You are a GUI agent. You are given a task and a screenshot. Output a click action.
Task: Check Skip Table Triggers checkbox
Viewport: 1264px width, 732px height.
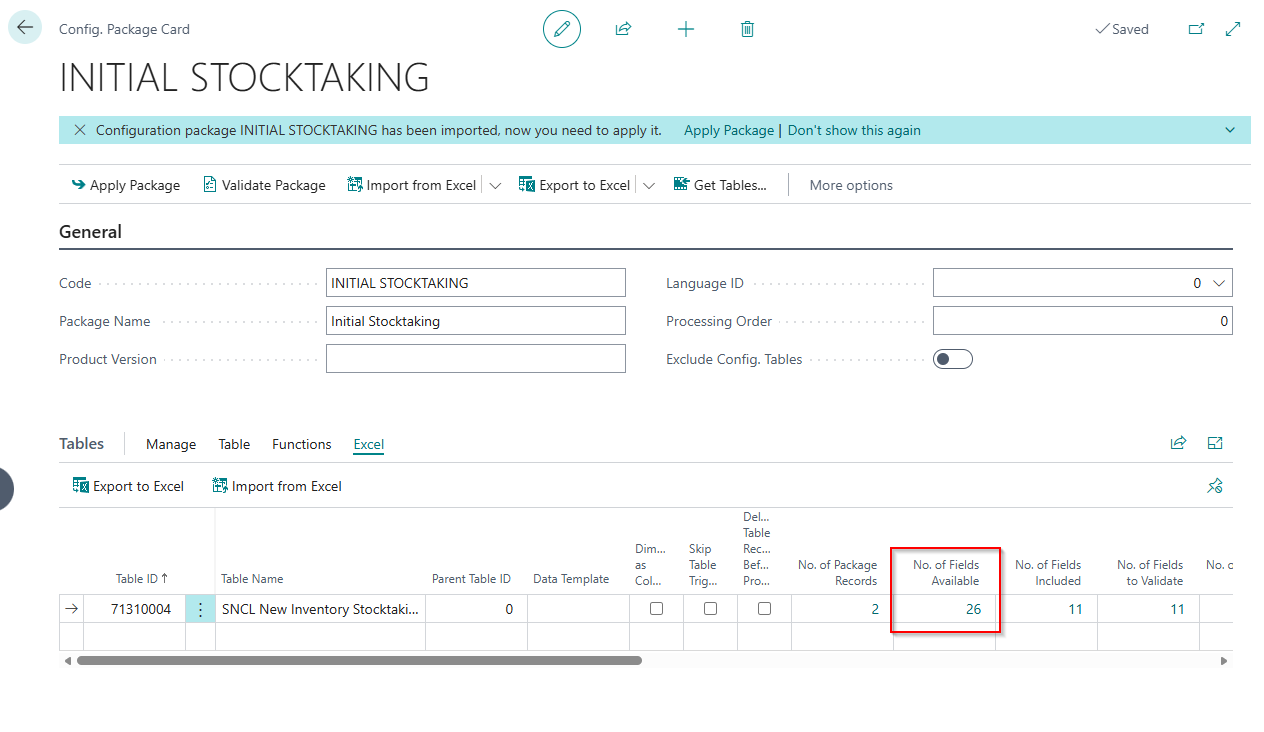tap(710, 608)
